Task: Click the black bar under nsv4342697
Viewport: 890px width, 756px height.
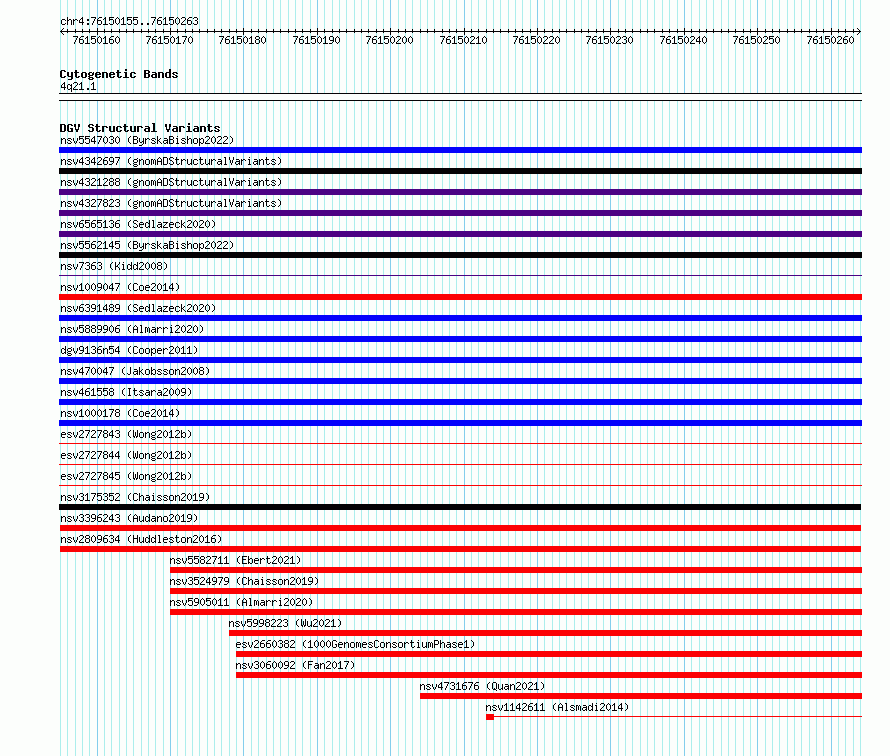Action: tap(460, 171)
